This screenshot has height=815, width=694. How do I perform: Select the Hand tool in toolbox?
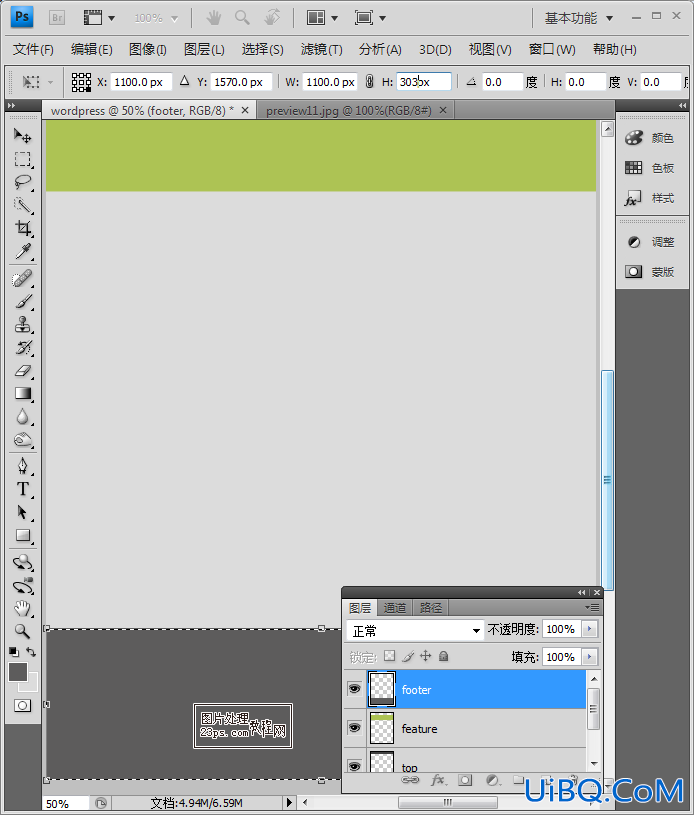click(x=22, y=608)
